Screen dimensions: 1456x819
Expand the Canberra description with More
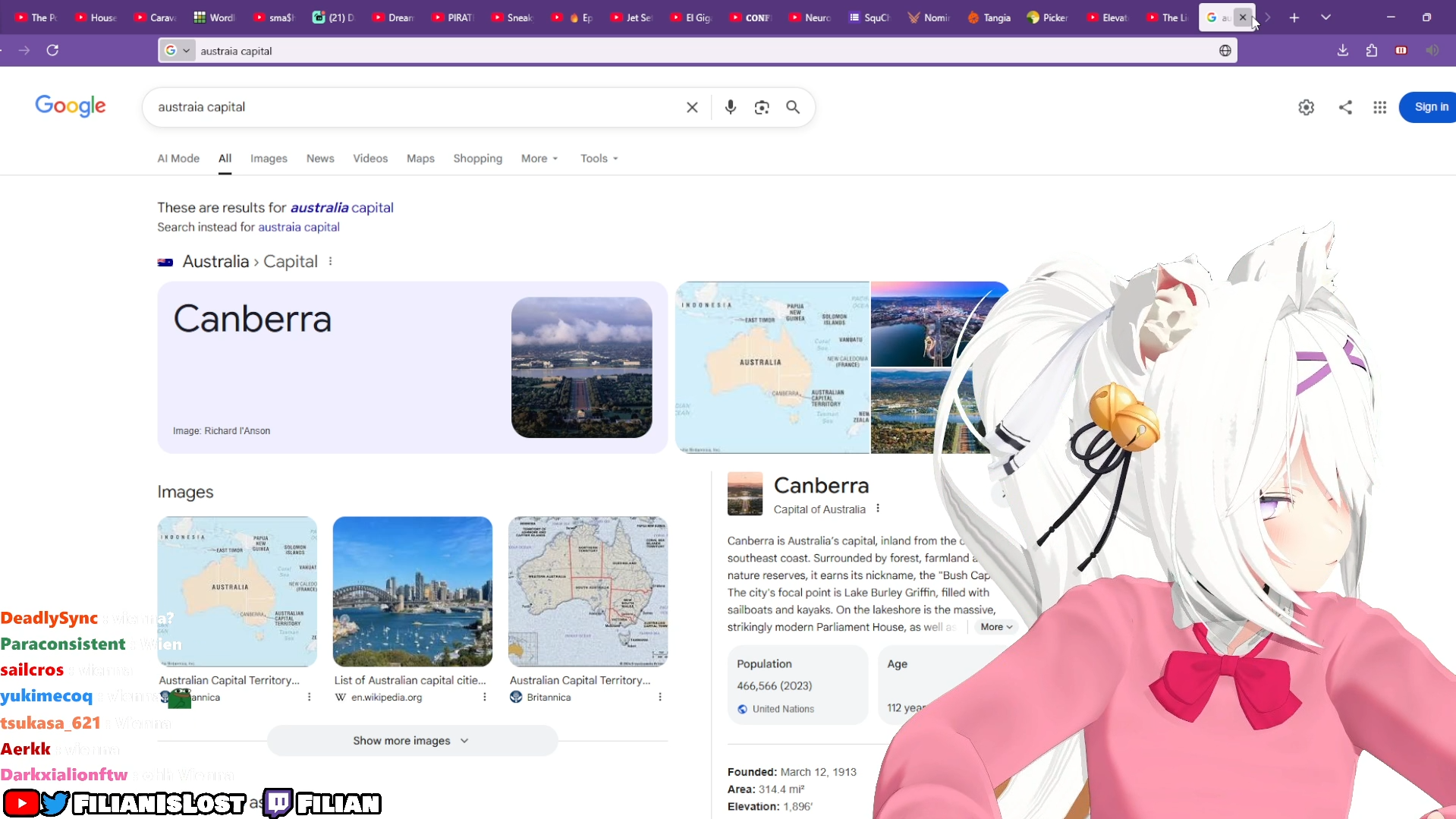click(x=996, y=627)
